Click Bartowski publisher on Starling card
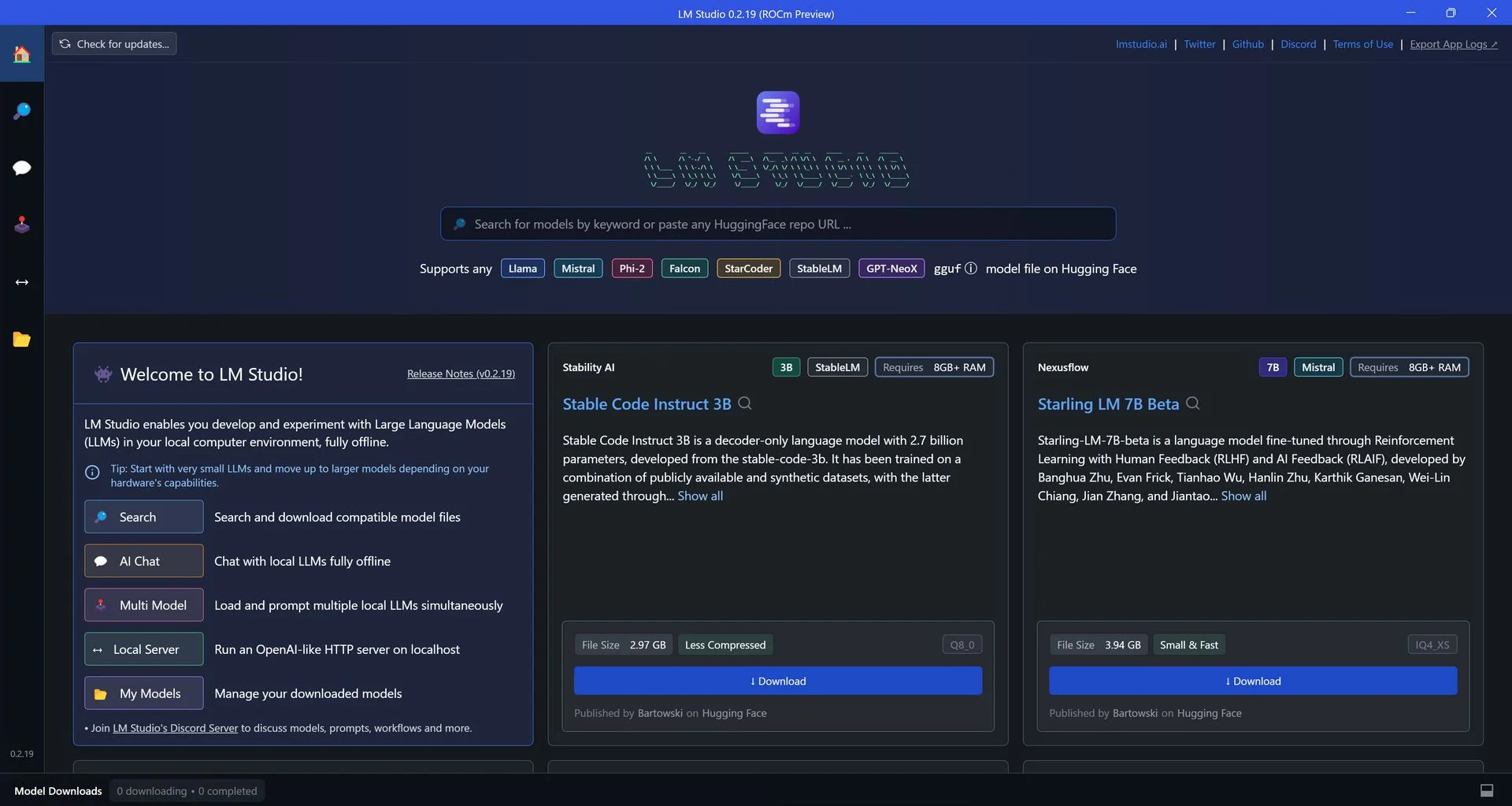 click(1135, 713)
